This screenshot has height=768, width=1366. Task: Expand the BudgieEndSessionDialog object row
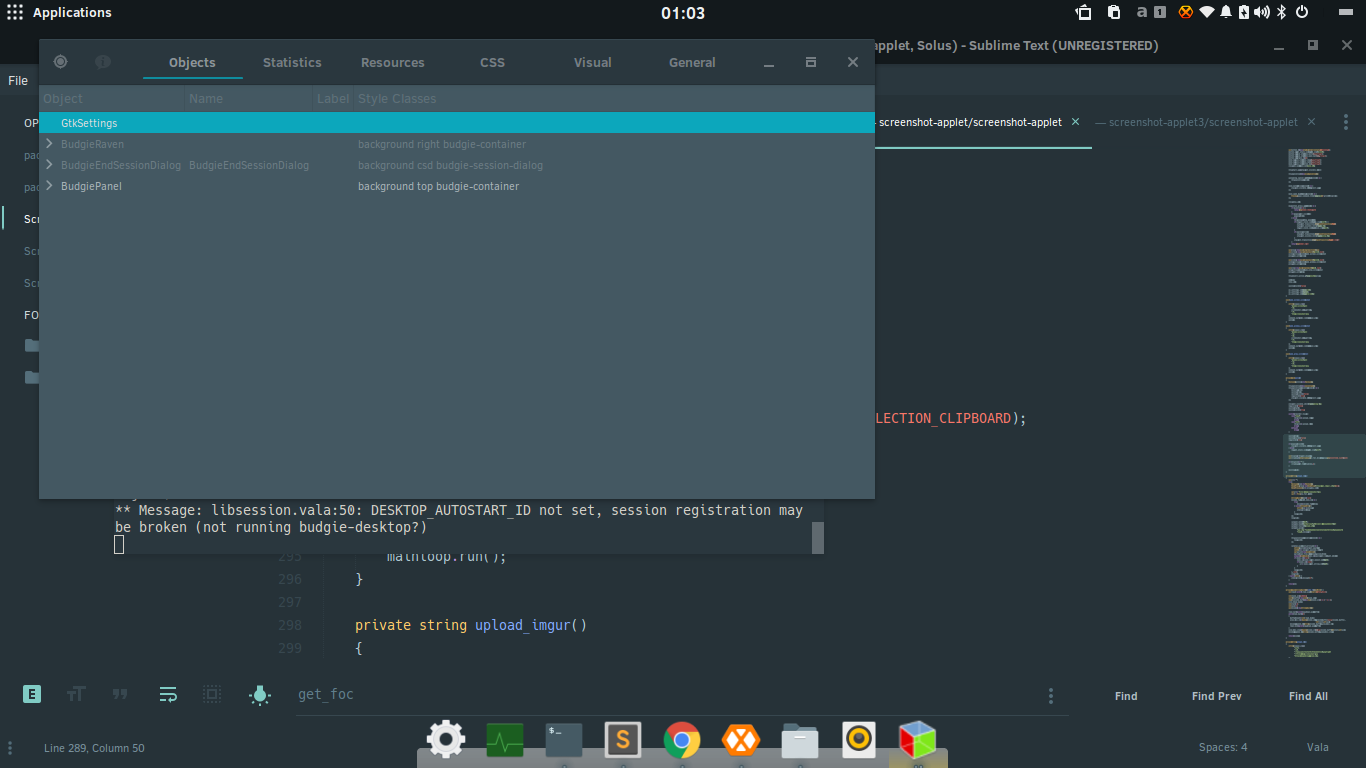coord(49,165)
